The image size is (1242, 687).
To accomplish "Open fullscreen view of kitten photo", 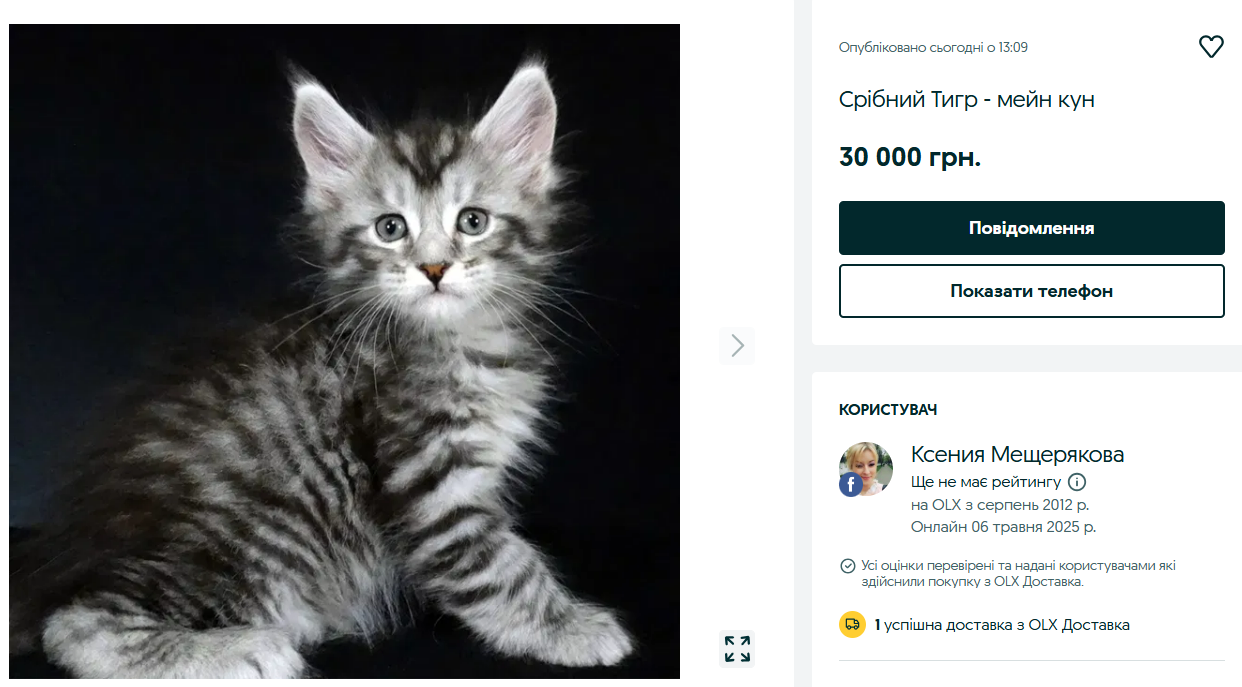I will 737,648.
